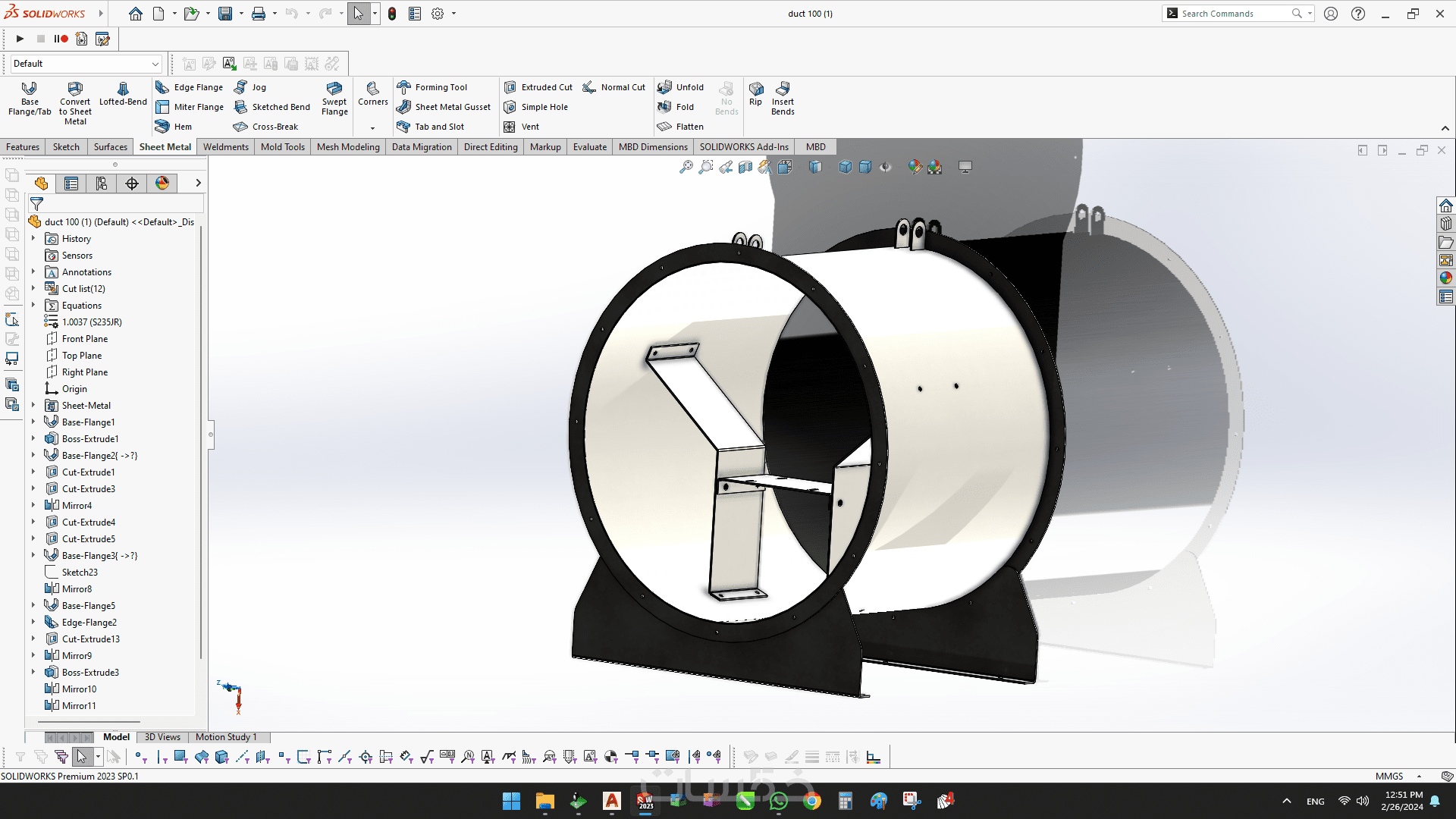The height and width of the screenshot is (819, 1456).
Task: Open the Appearances color ball panel
Action: click(x=1445, y=278)
